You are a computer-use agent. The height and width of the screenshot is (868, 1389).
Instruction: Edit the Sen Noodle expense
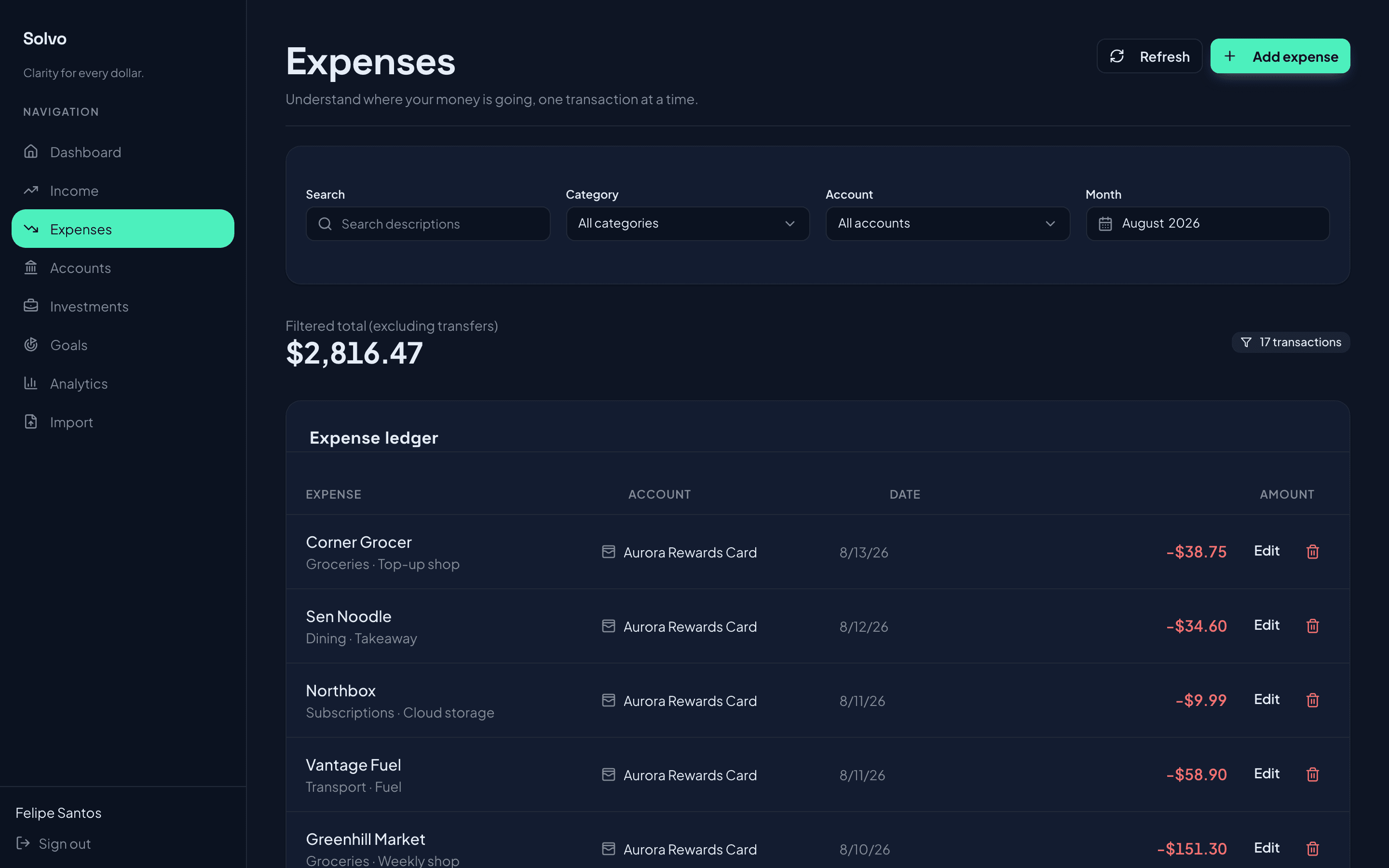[1266, 625]
